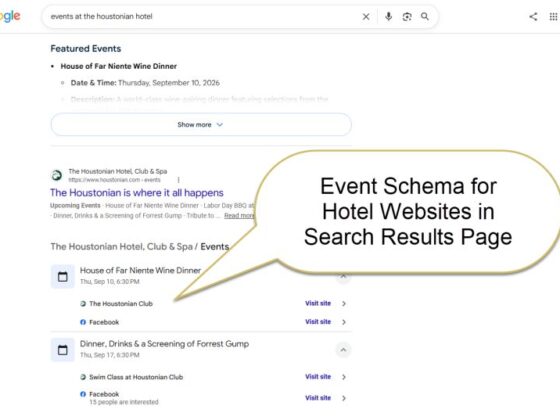Open three-dot menu next to houstonian.com result

[179, 180]
